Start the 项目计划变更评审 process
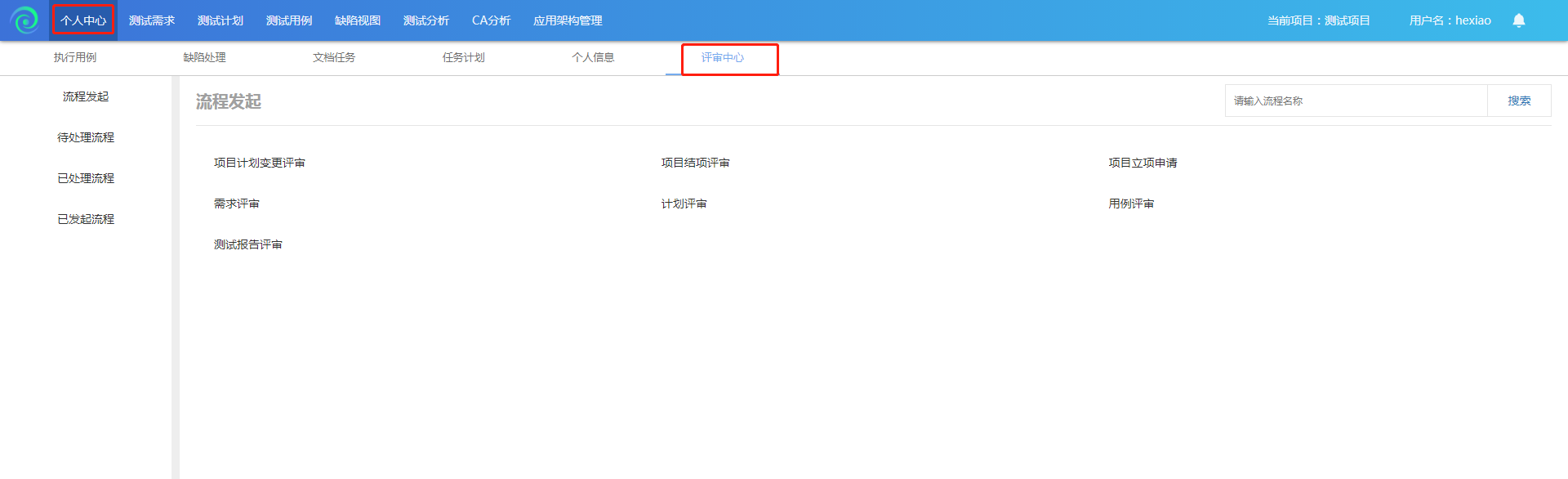1568x479 pixels. click(259, 163)
